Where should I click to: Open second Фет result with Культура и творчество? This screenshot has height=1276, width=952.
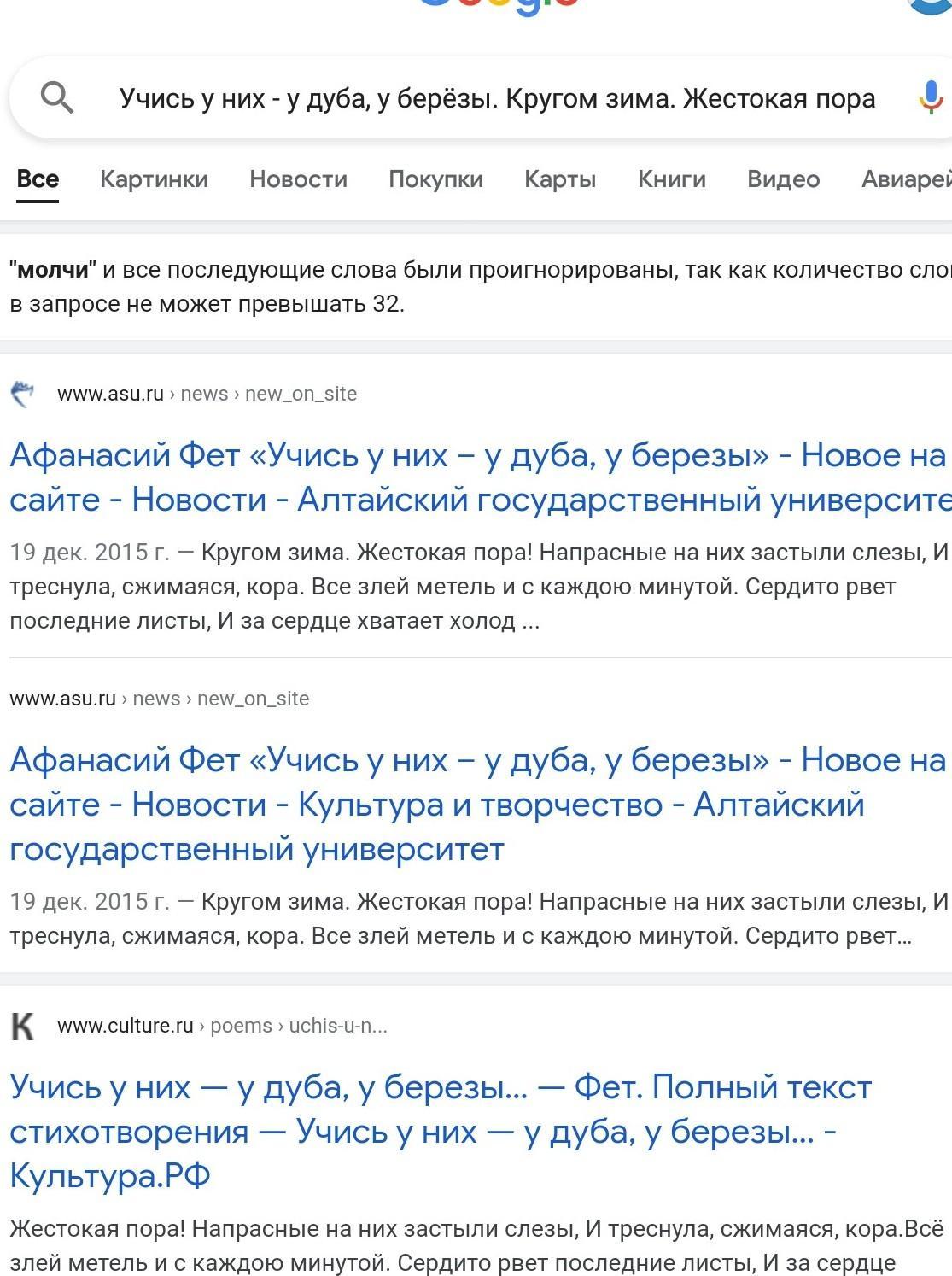click(x=477, y=804)
